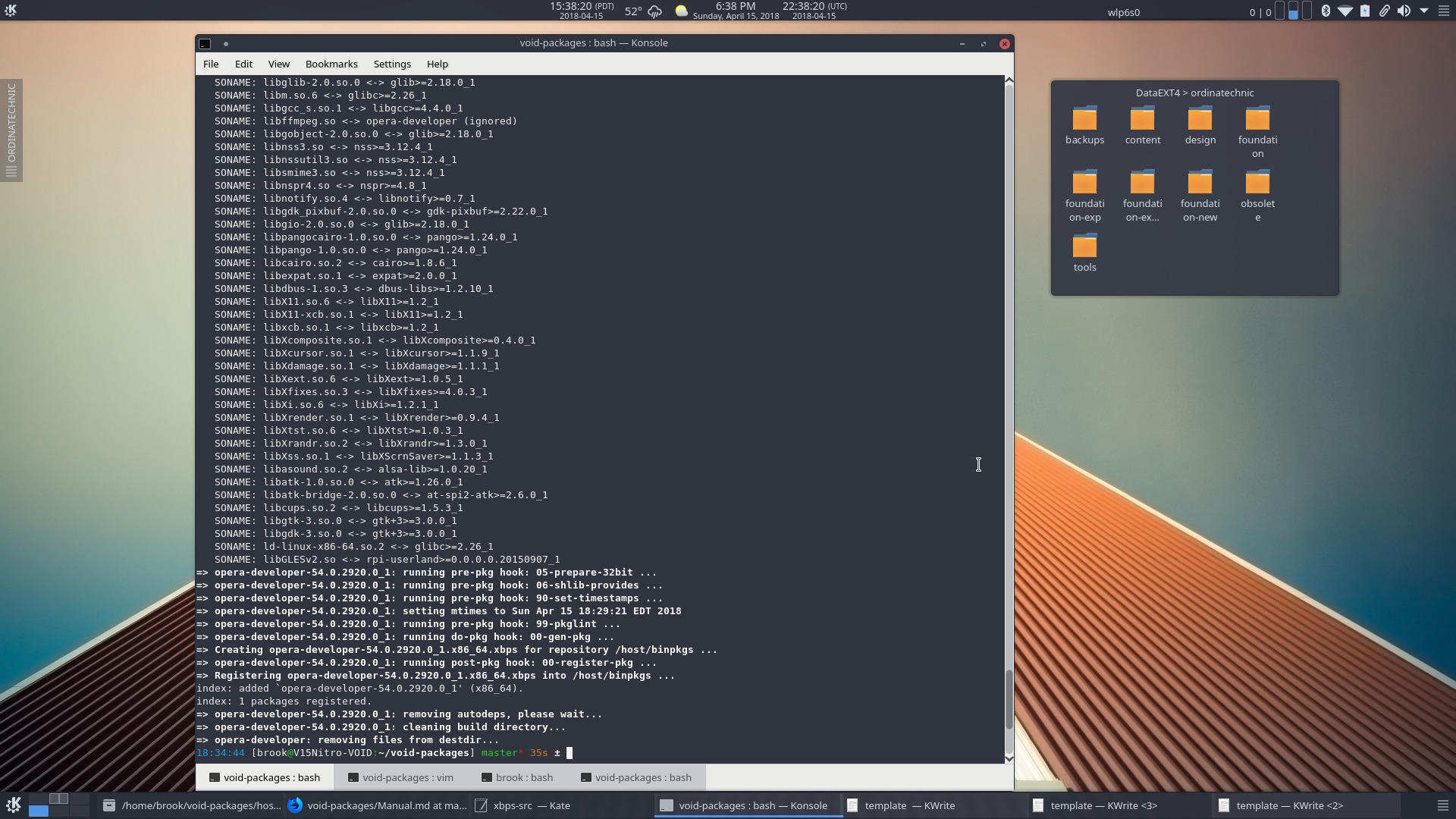Open the design folder
1456x819 pixels.
coord(1200,126)
